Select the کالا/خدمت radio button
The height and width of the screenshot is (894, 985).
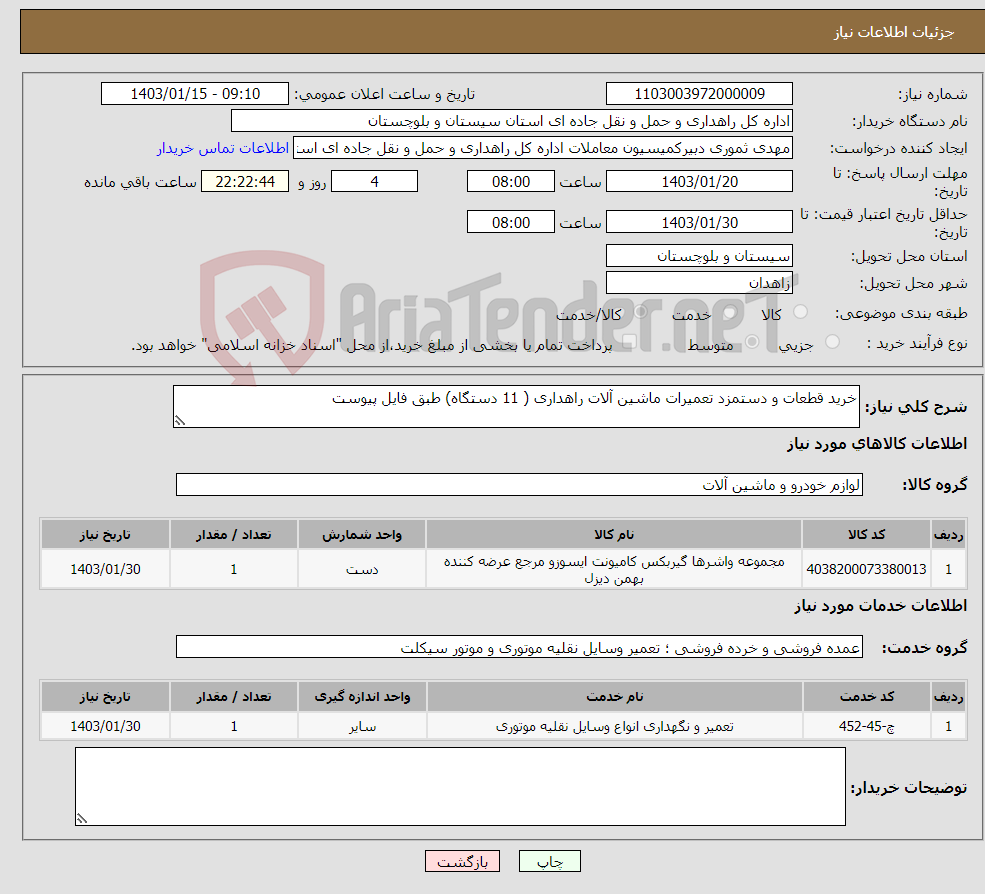click(x=641, y=312)
